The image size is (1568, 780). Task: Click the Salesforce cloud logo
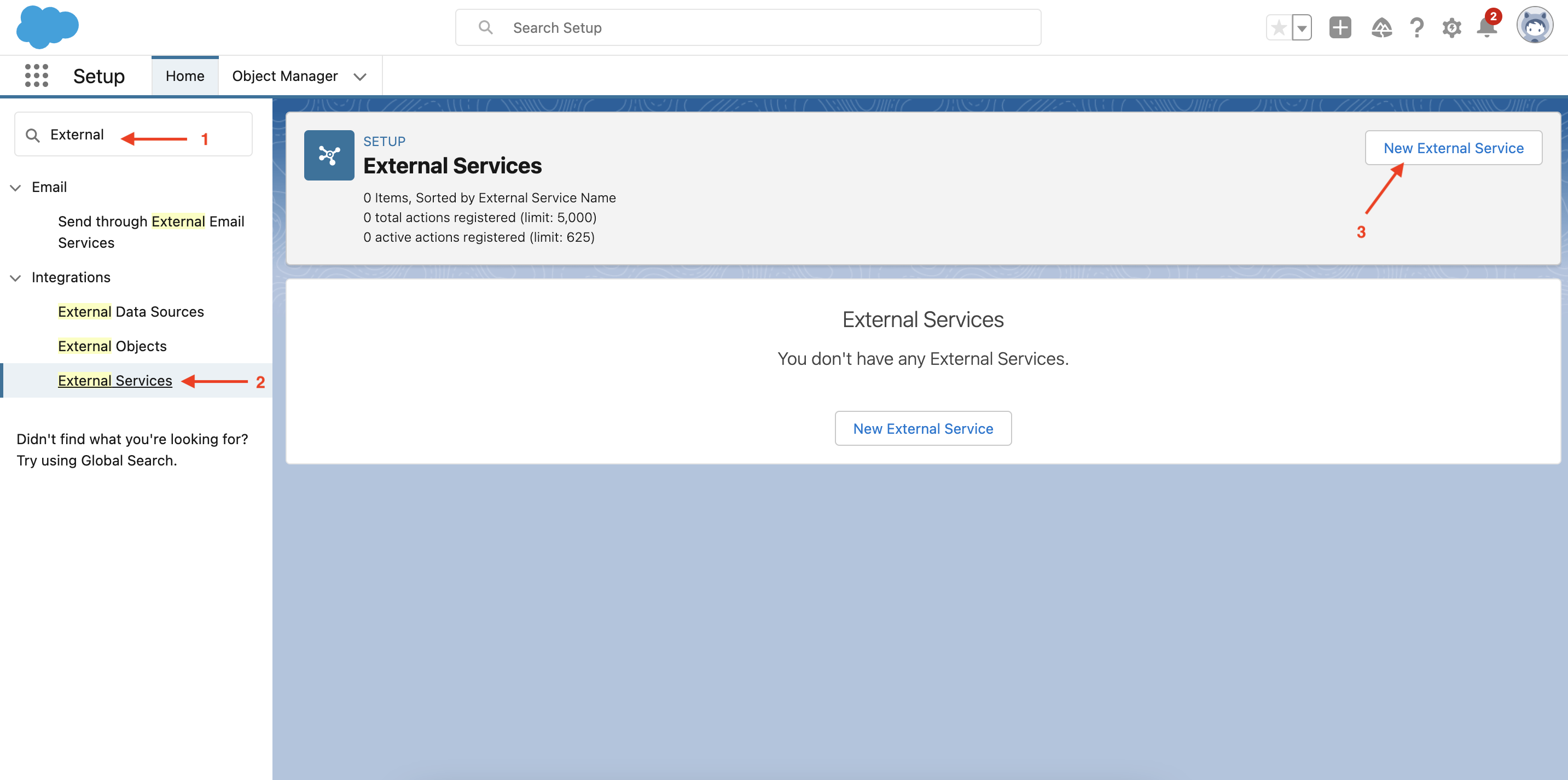(47, 27)
